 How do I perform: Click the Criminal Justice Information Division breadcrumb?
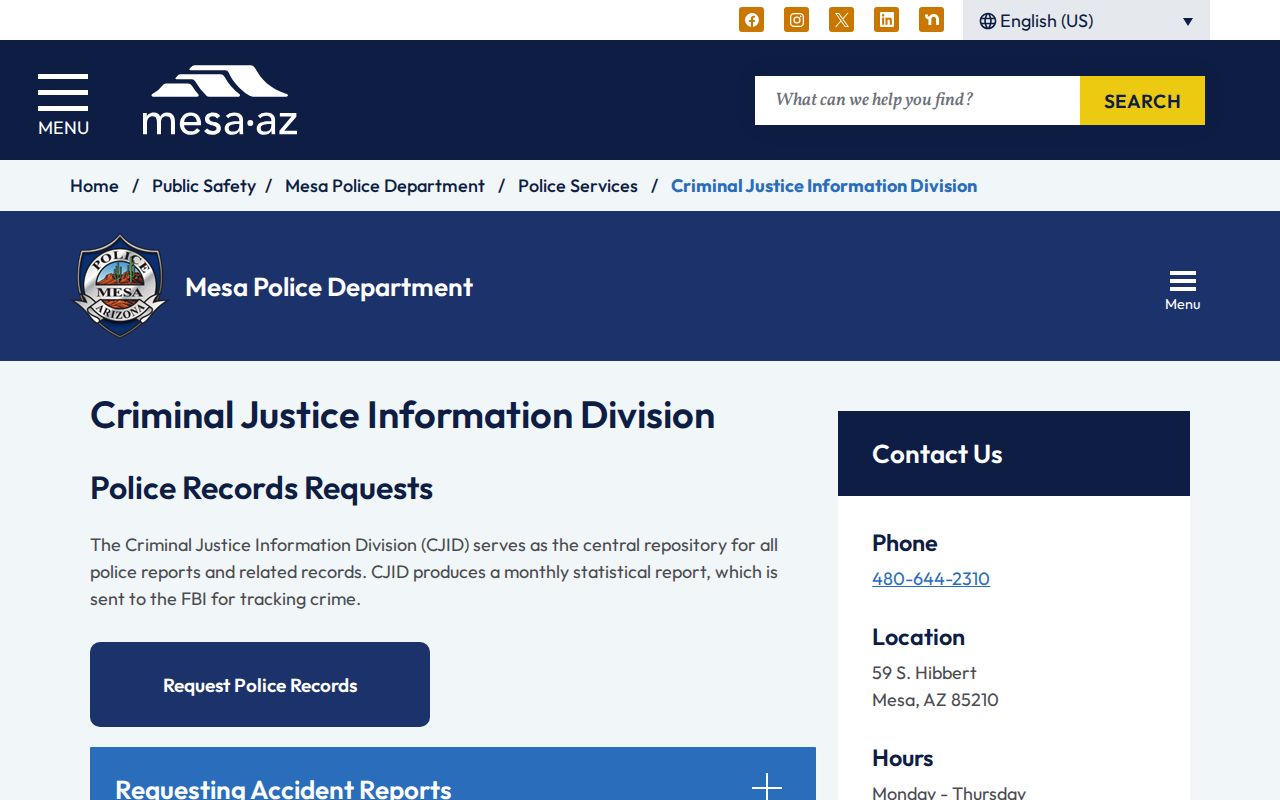[824, 186]
